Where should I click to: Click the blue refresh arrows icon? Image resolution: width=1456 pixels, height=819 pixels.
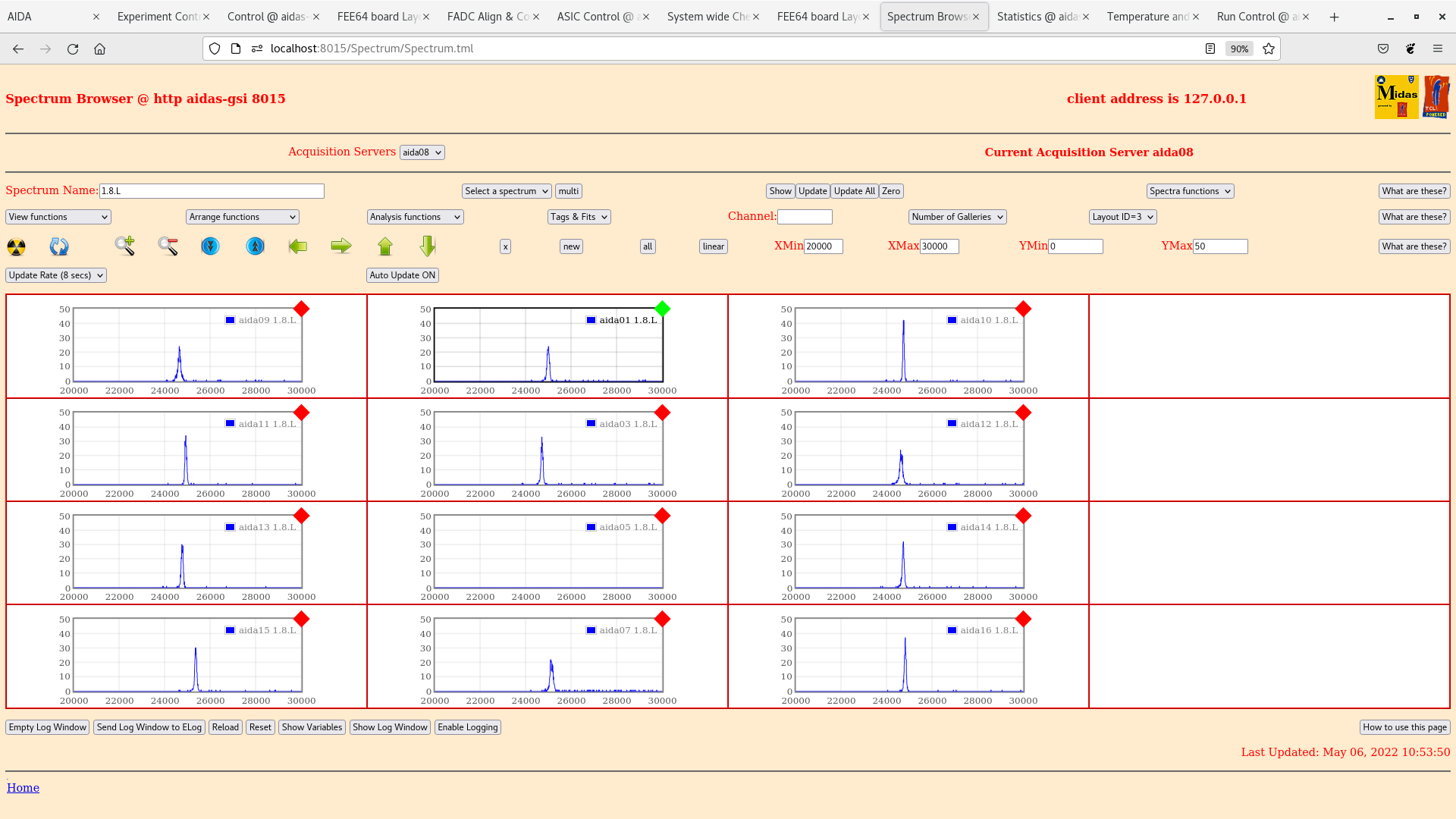coord(58,246)
